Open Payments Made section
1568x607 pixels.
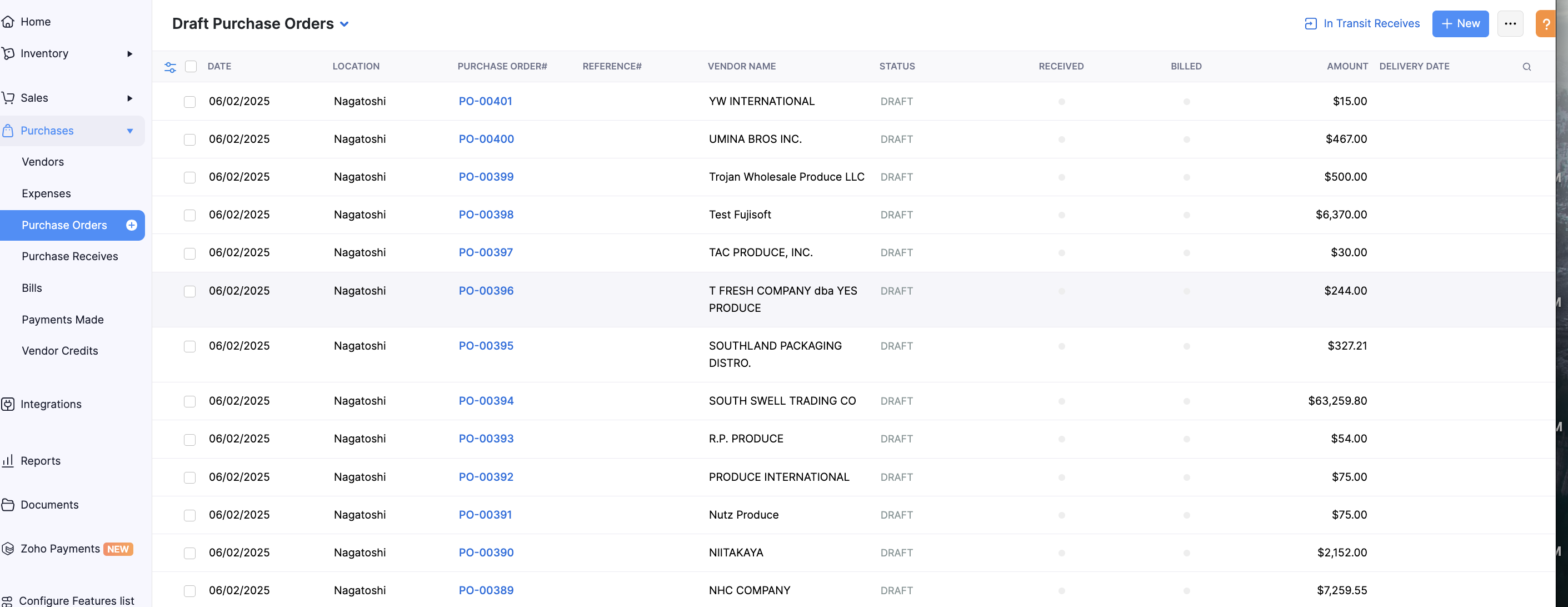63,320
